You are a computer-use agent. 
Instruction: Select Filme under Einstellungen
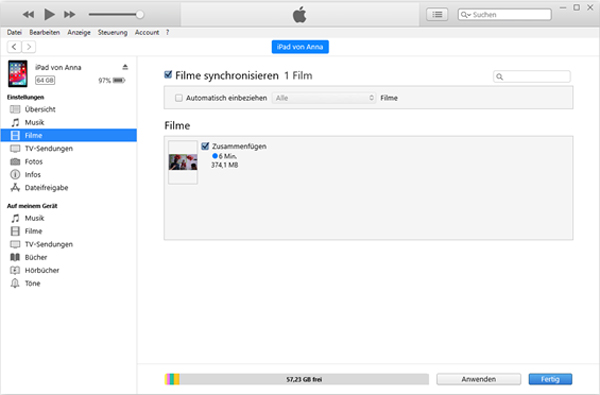click(68, 135)
